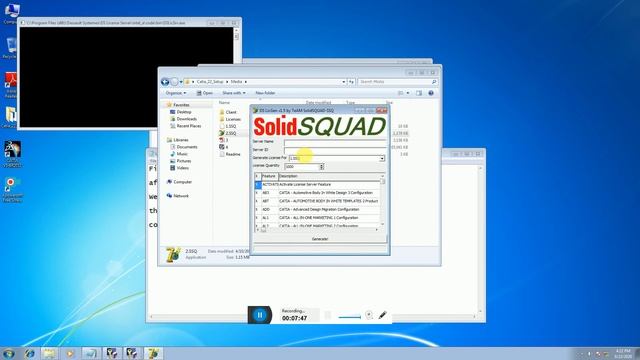Select Favorites in the navigation pane
The image size is (640, 360).
click(x=181, y=105)
